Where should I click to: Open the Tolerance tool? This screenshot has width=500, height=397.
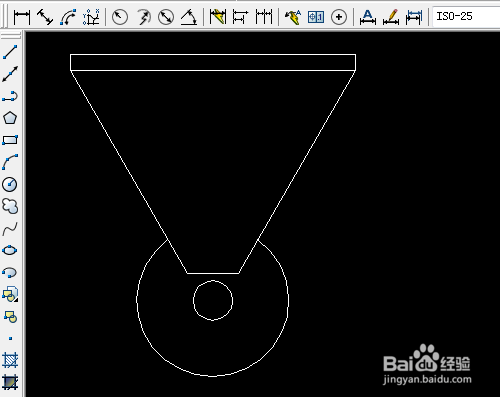(316, 17)
